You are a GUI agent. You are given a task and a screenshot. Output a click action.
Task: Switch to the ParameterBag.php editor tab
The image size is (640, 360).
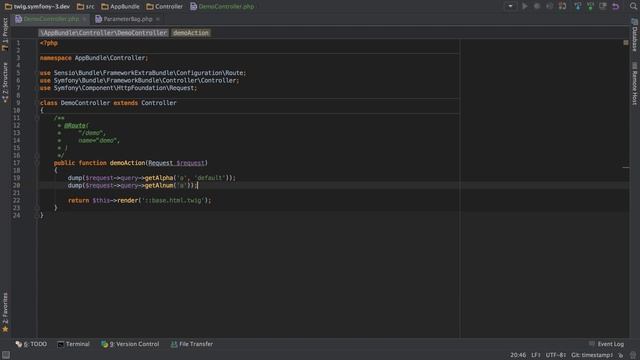127,19
